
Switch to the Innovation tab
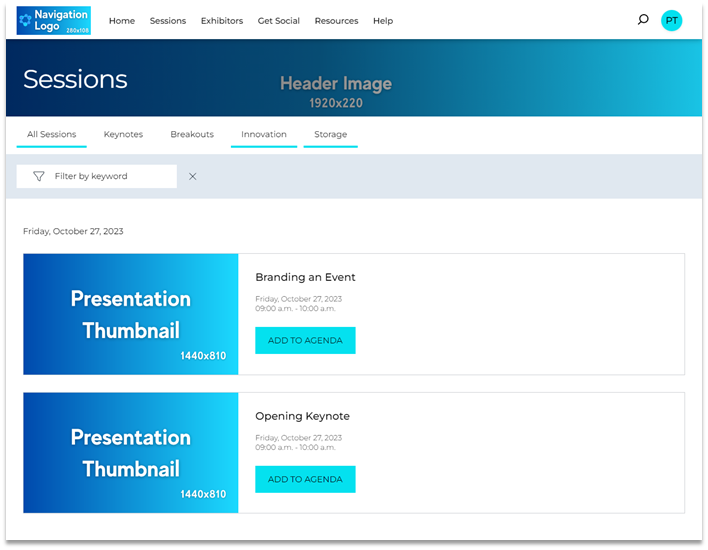[264, 135]
